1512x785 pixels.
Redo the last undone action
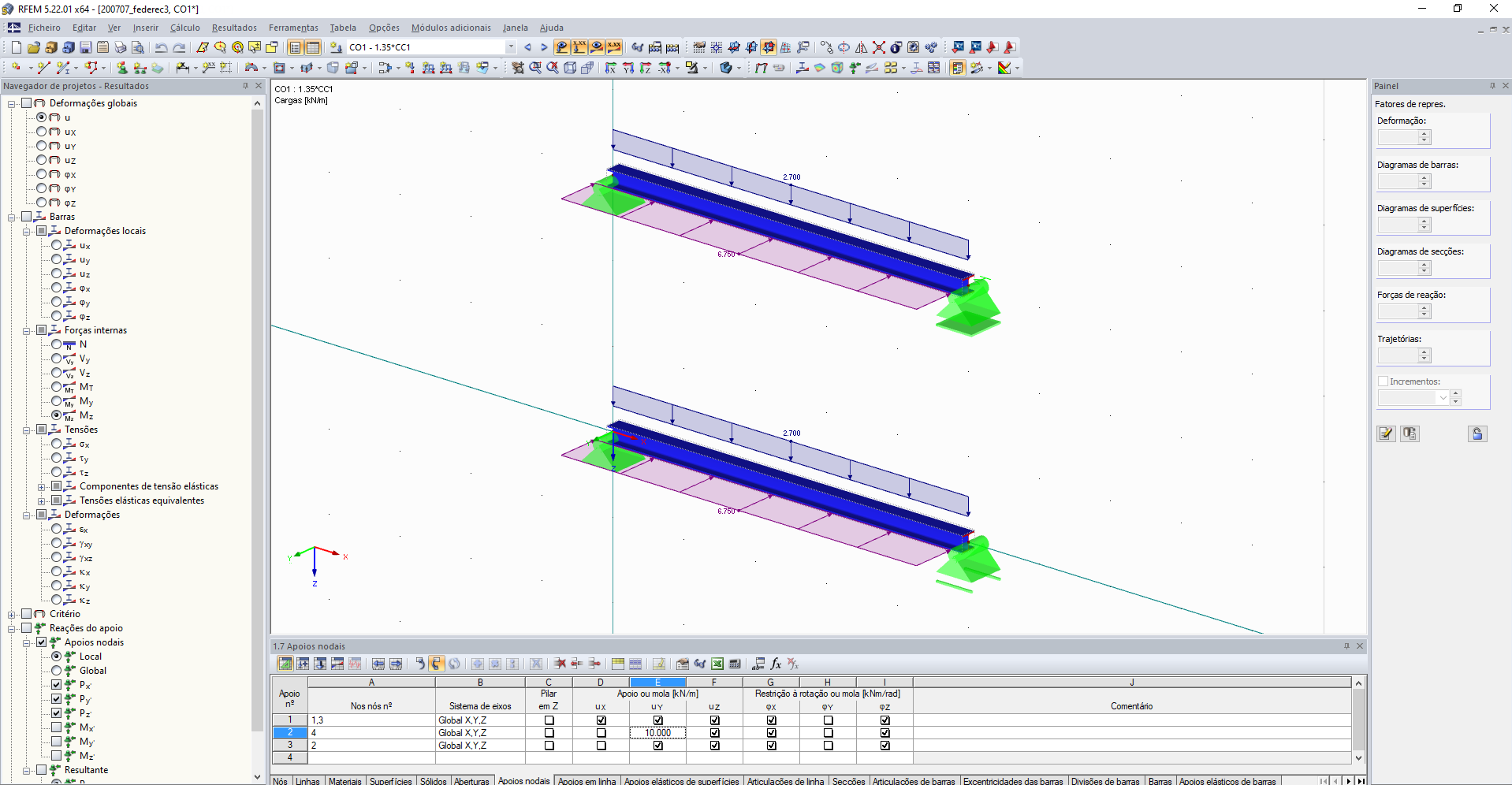pos(179,47)
